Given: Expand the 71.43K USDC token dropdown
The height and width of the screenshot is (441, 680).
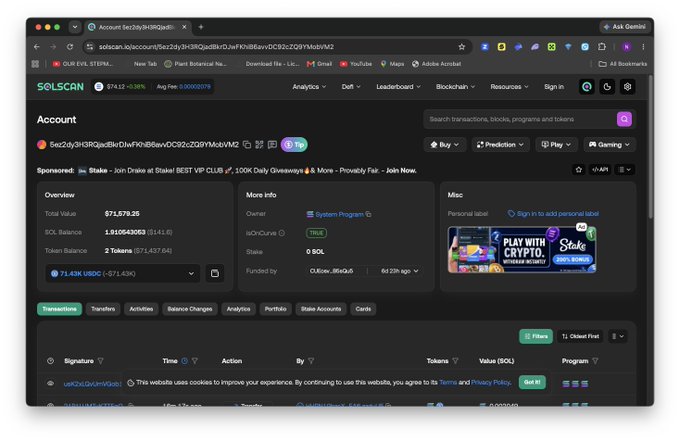Looking at the screenshot, I should [x=123, y=273].
